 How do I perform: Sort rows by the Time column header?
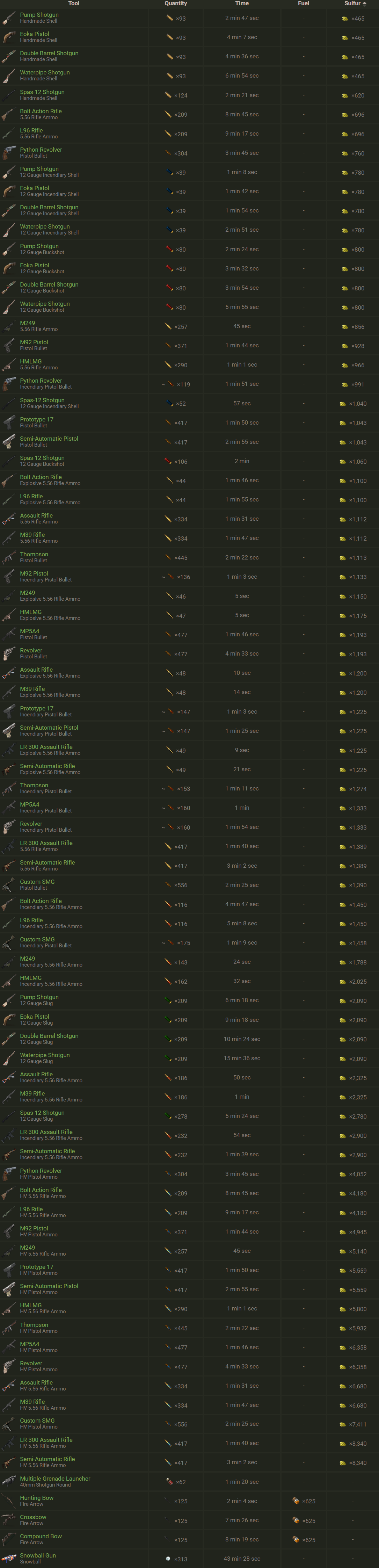(x=241, y=3)
